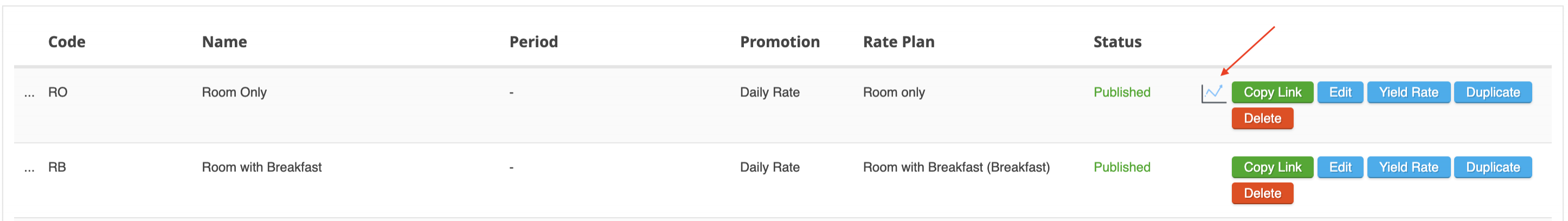Edit the Room with Breakfast rate
This screenshot has height=221, width=1568.
click(x=1340, y=167)
